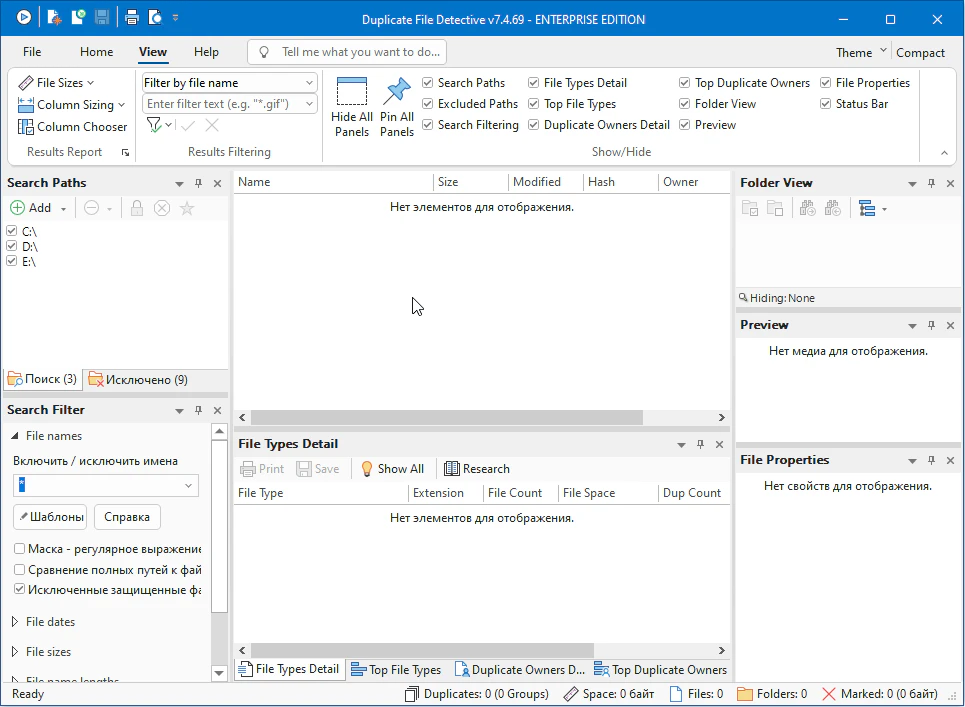Uncheck the D:\ drive search path

[12, 246]
